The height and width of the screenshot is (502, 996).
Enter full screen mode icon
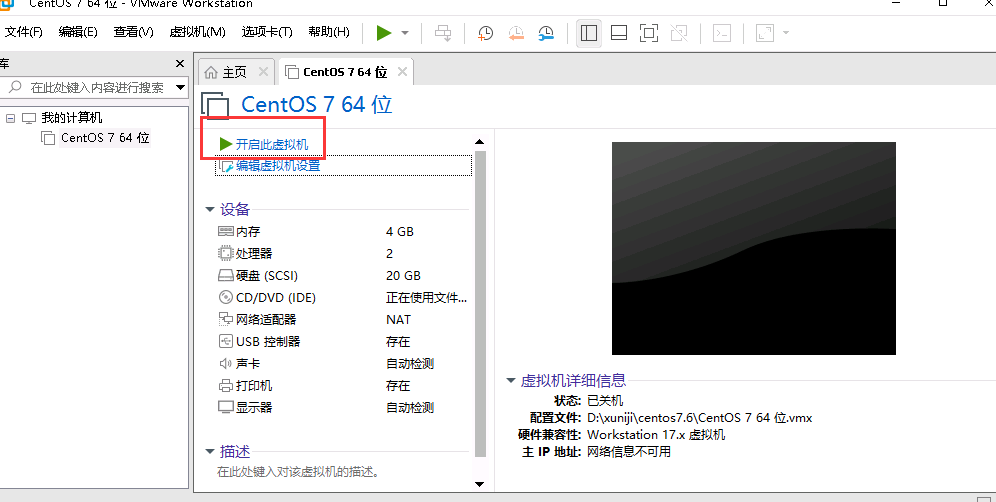[x=649, y=33]
